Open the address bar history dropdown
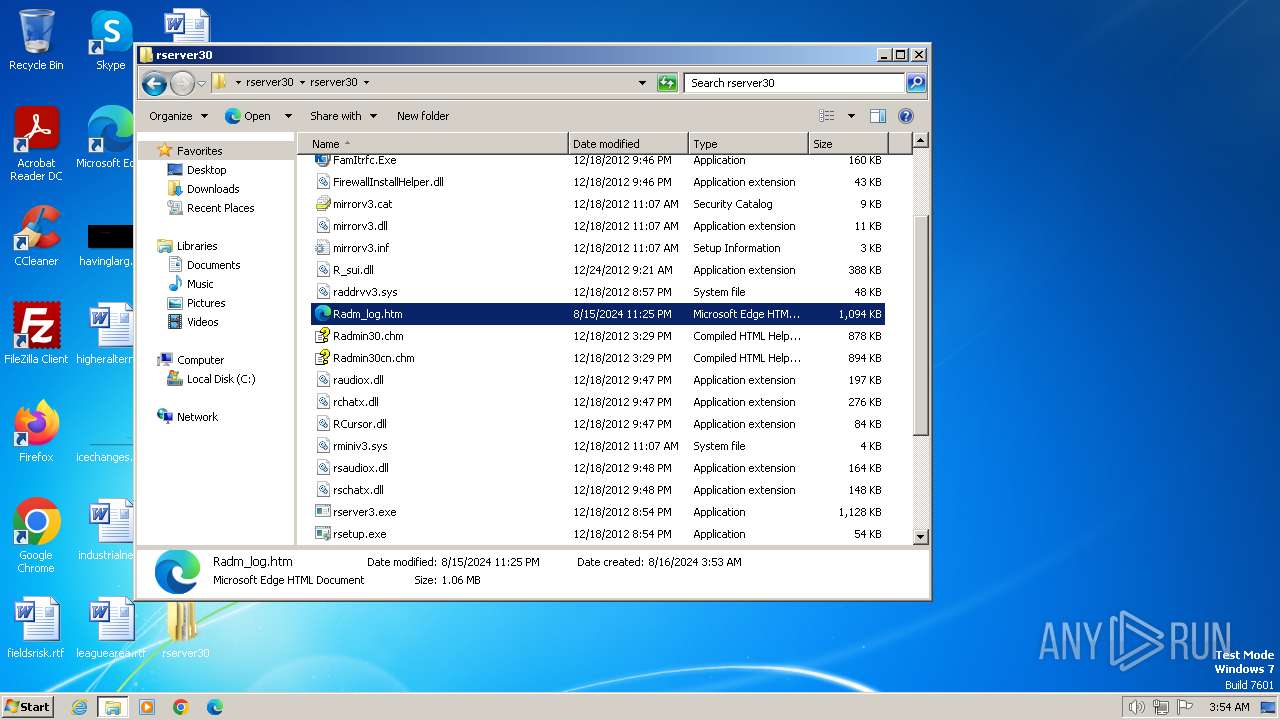Viewport: 1280px width, 720px height. click(x=642, y=83)
